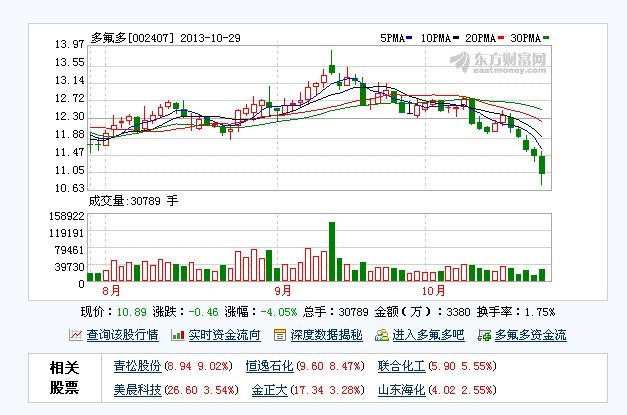Image resolution: width=627 pixels, height=415 pixels.
Task: Open related stock 美晨科技
Action: [x=138, y=389]
